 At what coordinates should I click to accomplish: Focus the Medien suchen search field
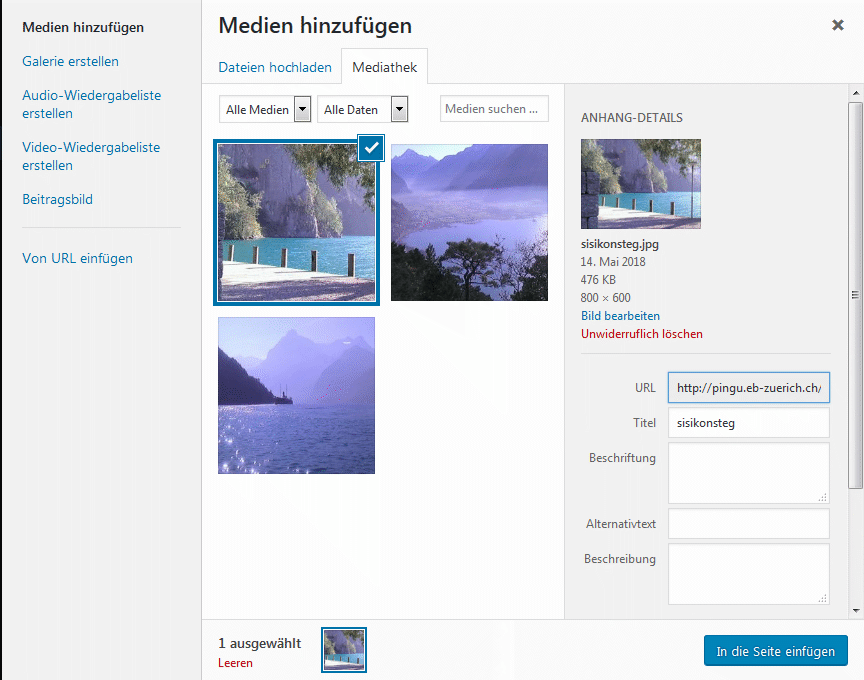click(494, 109)
